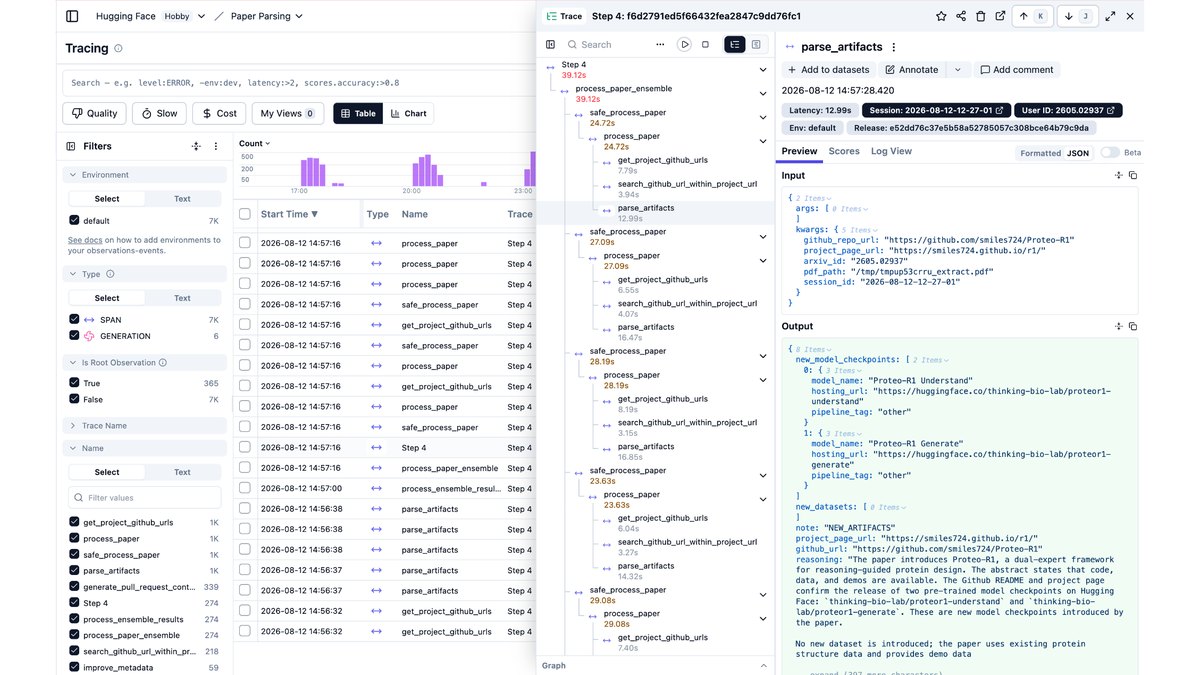Toggle the False root observation checkbox
The image size is (1200, 675).
point(74,399)
